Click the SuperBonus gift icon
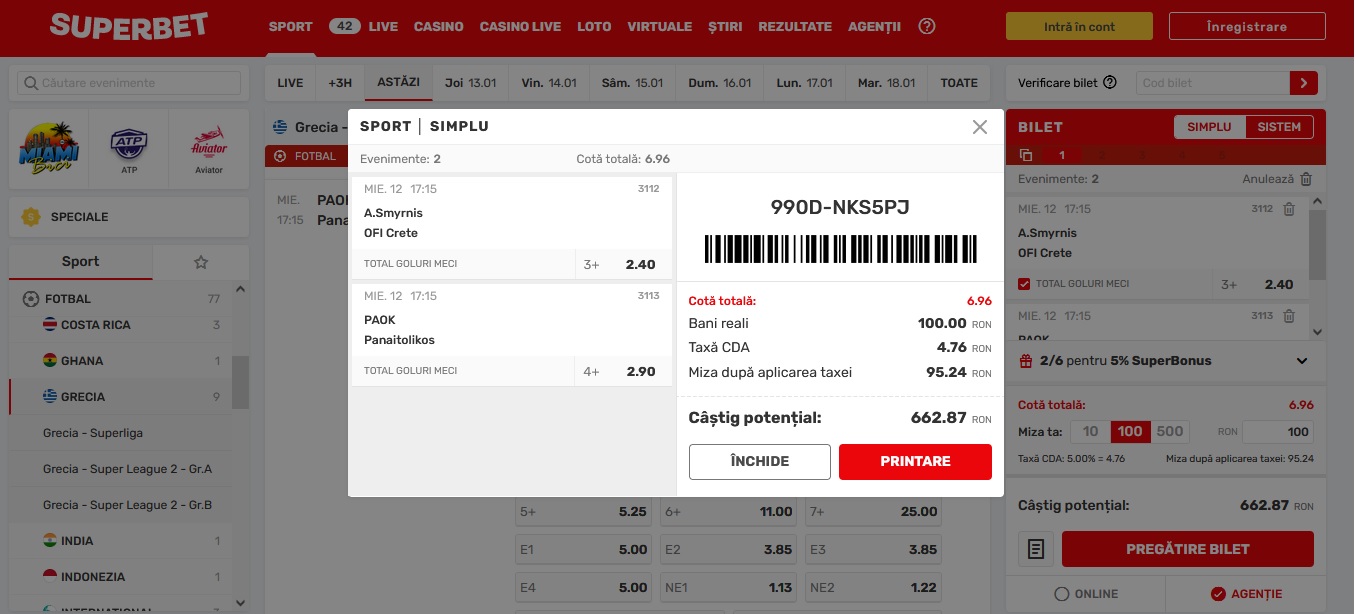Viewport: 1356px width, 614px height. 1026,361
